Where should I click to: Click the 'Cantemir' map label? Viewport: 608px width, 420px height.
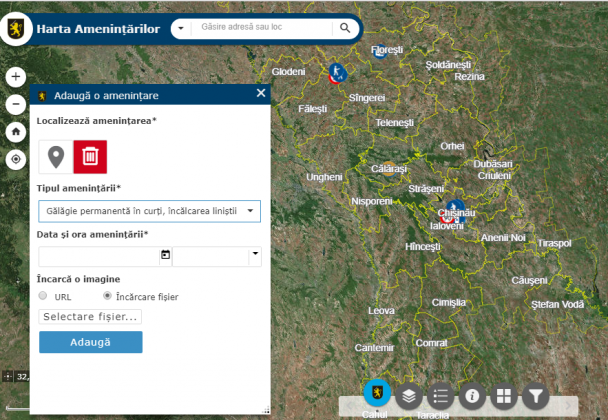point(374,348)
